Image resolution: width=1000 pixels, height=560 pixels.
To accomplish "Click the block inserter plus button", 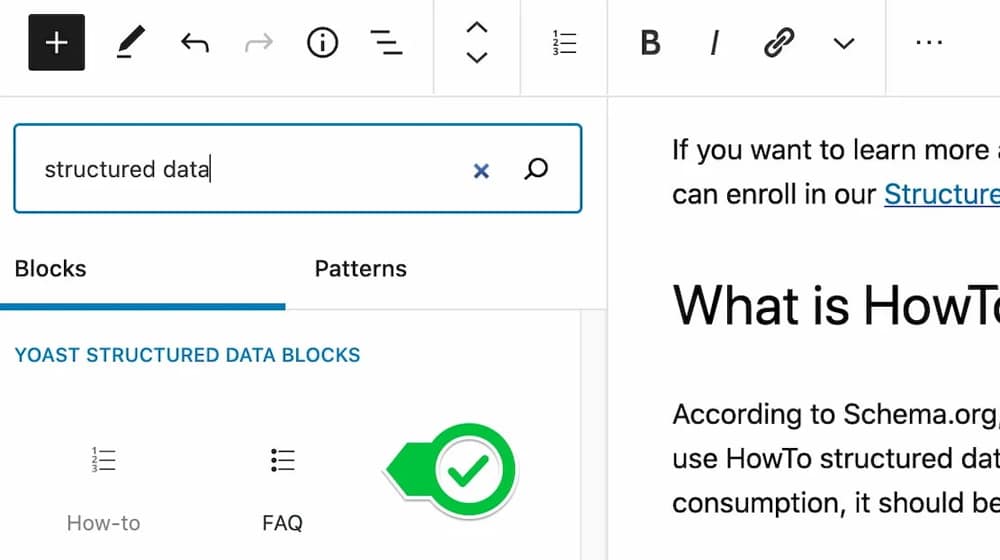I will coord(56,42).
